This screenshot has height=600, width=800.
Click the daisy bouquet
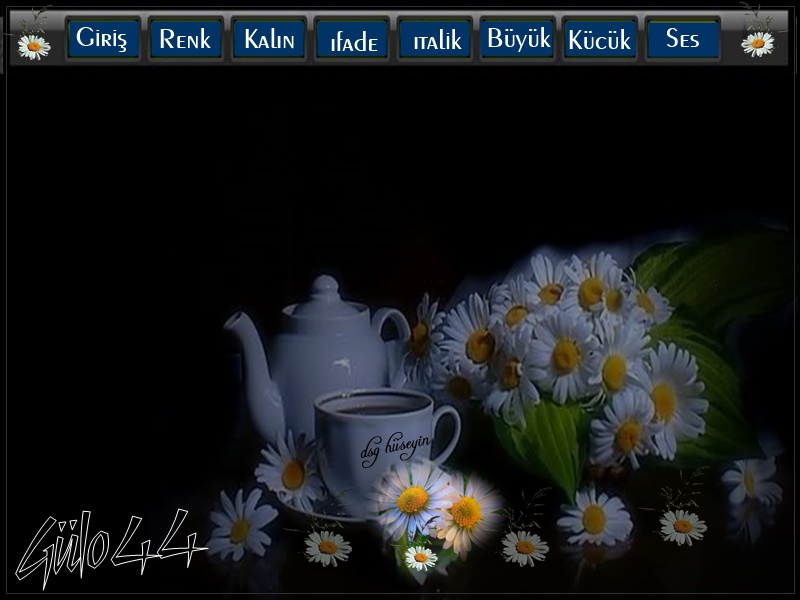570,350
